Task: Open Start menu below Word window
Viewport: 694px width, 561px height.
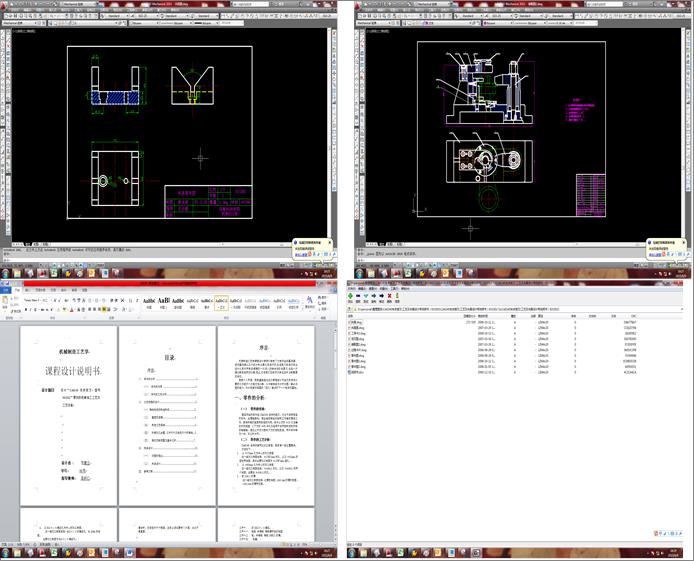Action: [x=5, y=553]
